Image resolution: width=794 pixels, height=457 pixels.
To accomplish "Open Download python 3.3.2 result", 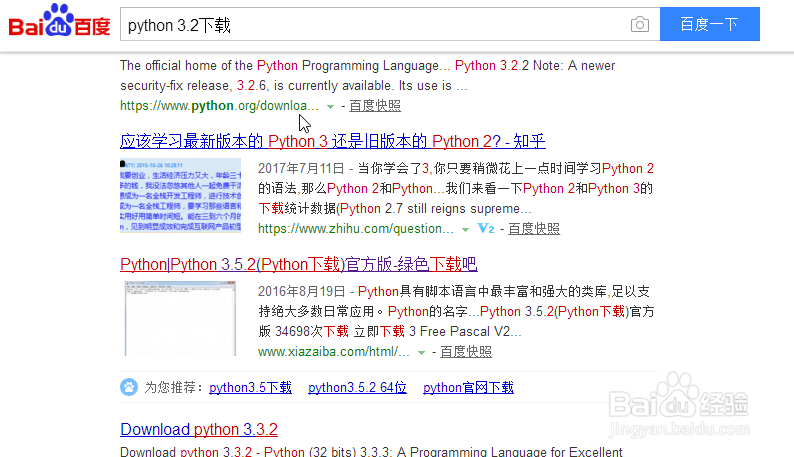I will pos(199,430).
